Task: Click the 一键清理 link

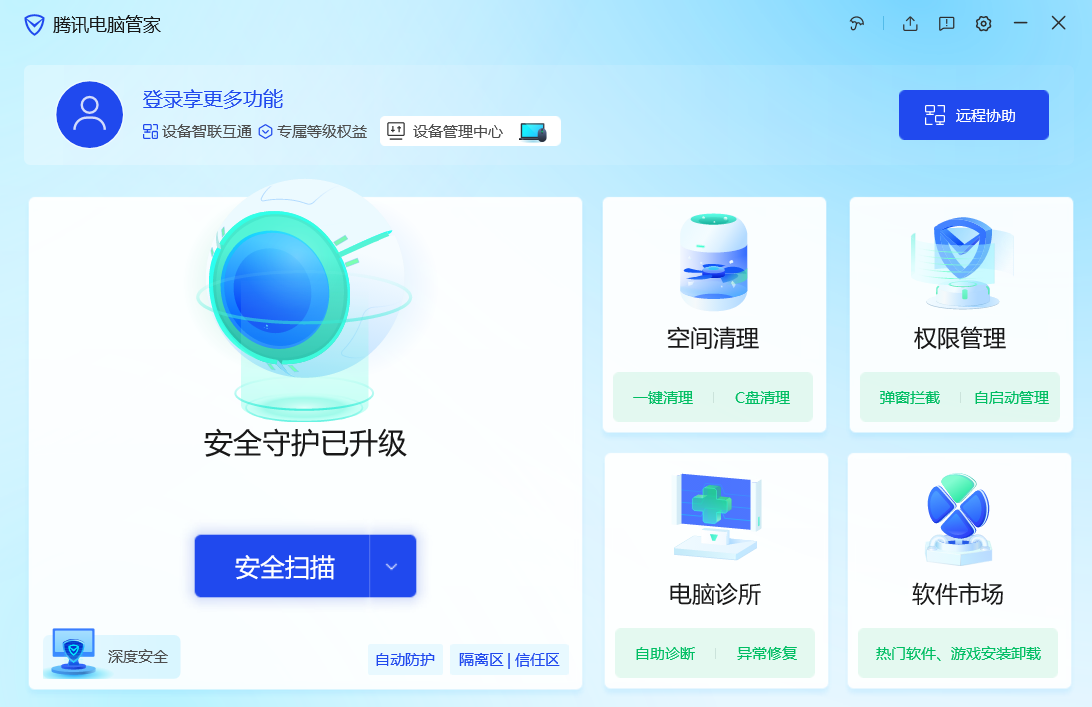Action: click(664, 396)
